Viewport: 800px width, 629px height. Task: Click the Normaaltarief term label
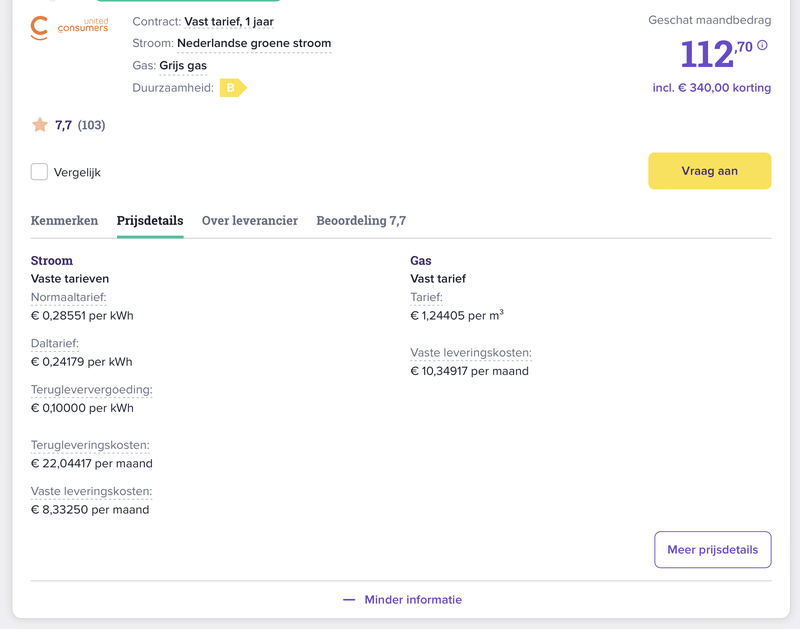click(x=68, y=297)
